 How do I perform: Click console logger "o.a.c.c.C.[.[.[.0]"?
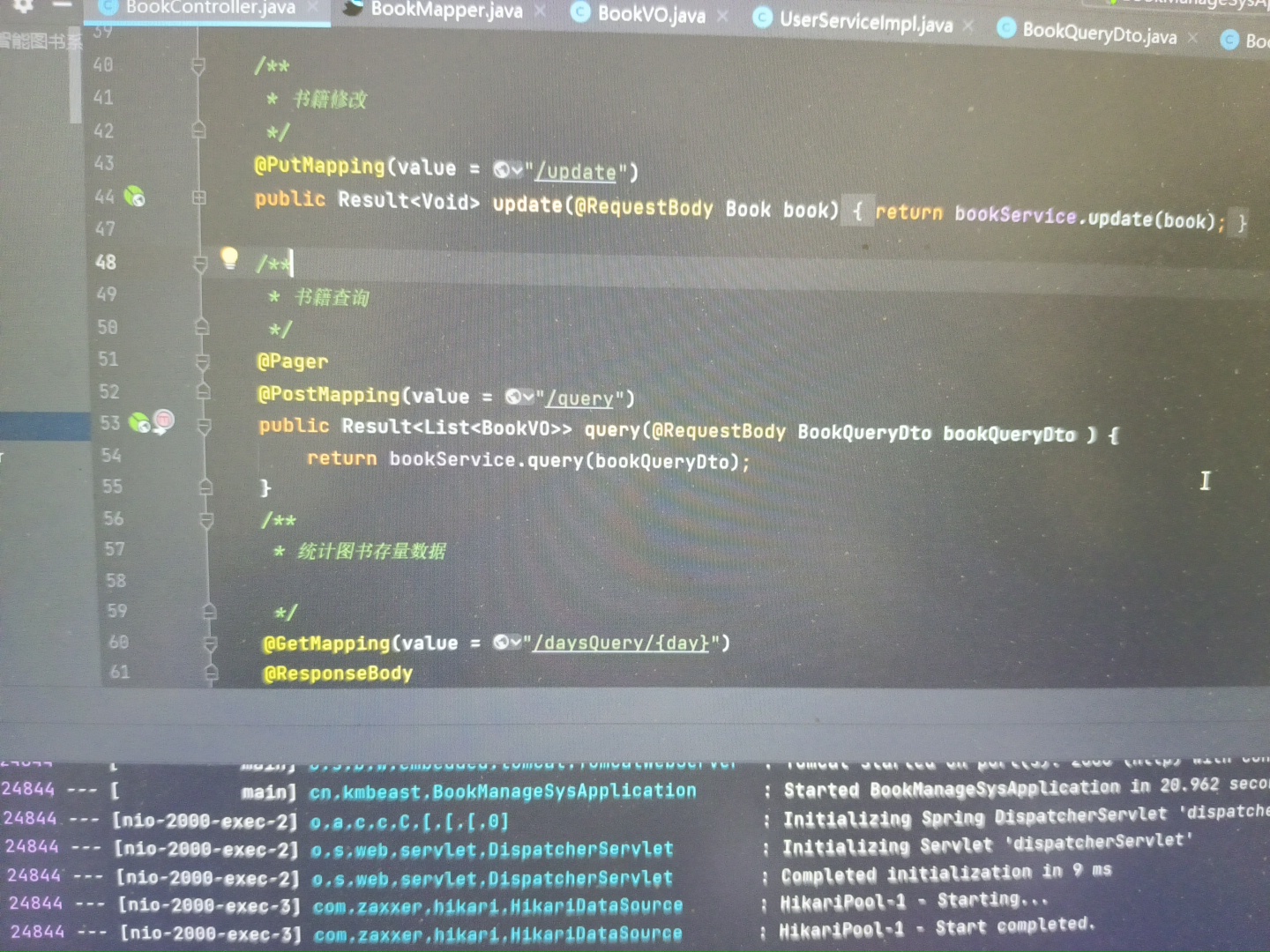(x=409, y=822)
